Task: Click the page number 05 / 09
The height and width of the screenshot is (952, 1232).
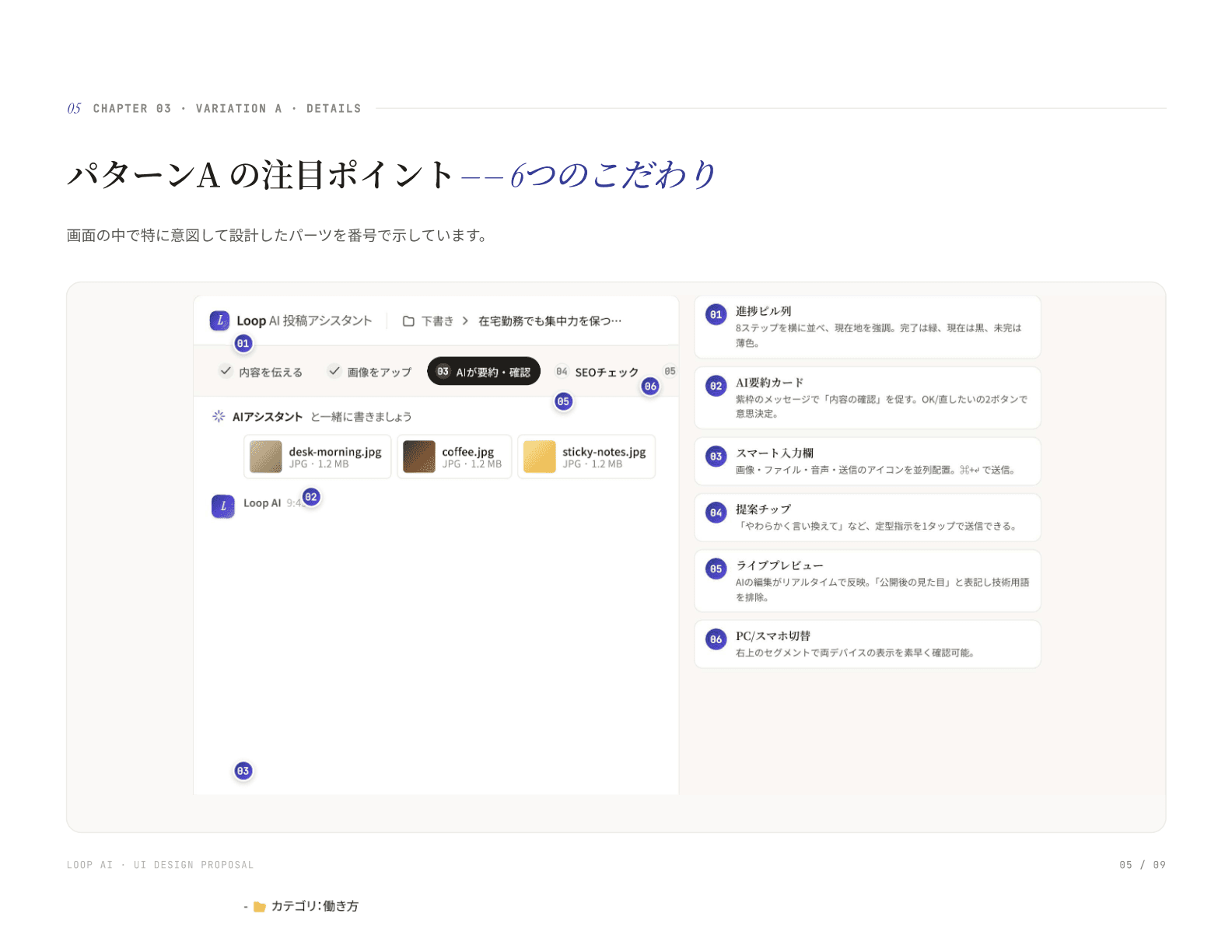Action: 1143,865
